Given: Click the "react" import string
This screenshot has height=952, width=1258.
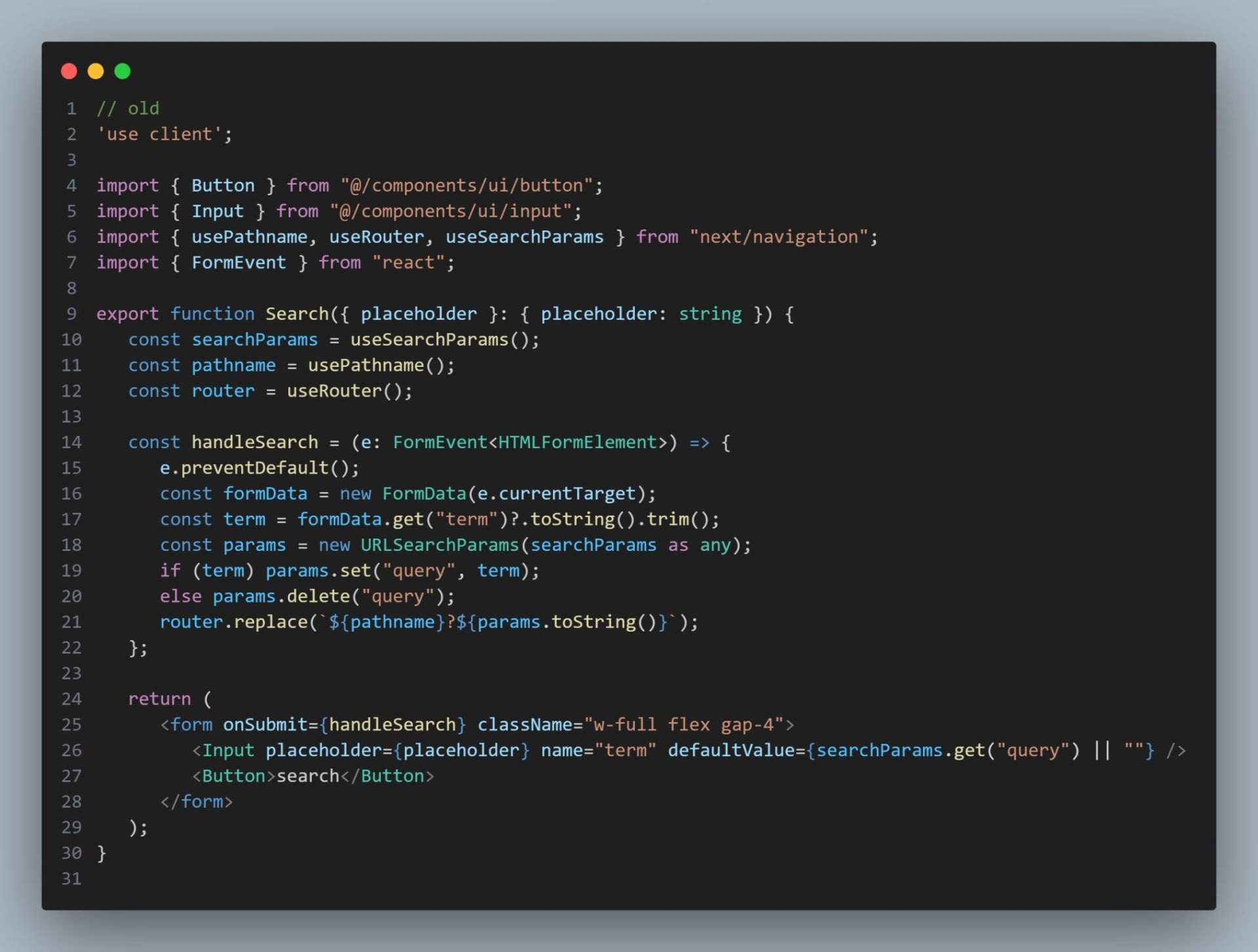Looking at the screenshot, I should [x=409, y=262].
